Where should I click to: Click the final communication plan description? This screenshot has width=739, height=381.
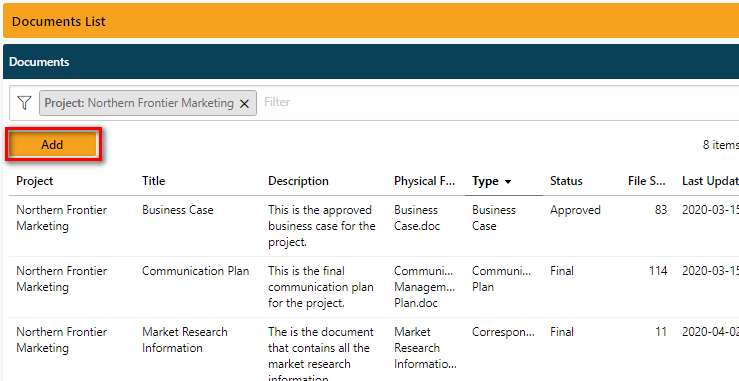point(321,287)
